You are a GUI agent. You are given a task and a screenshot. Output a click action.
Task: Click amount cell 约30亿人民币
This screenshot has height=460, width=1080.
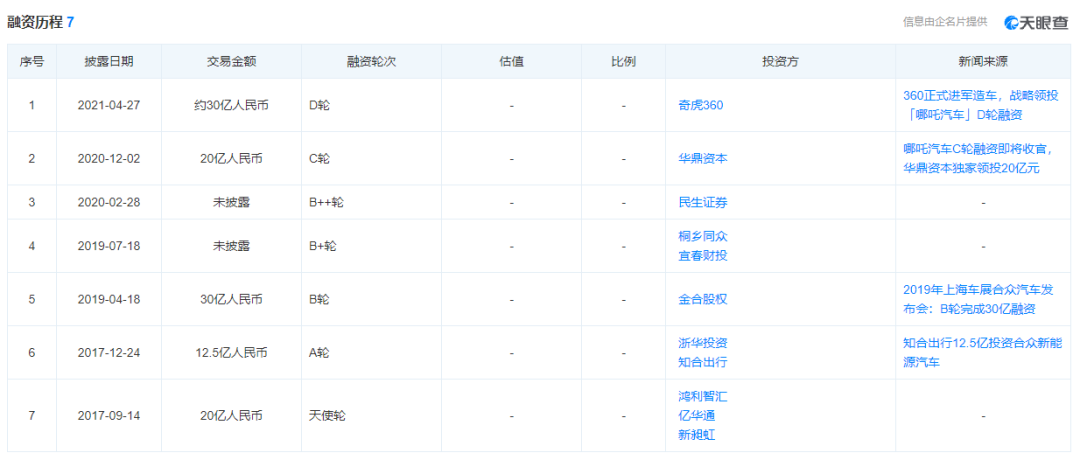click(x=231, y=106)
